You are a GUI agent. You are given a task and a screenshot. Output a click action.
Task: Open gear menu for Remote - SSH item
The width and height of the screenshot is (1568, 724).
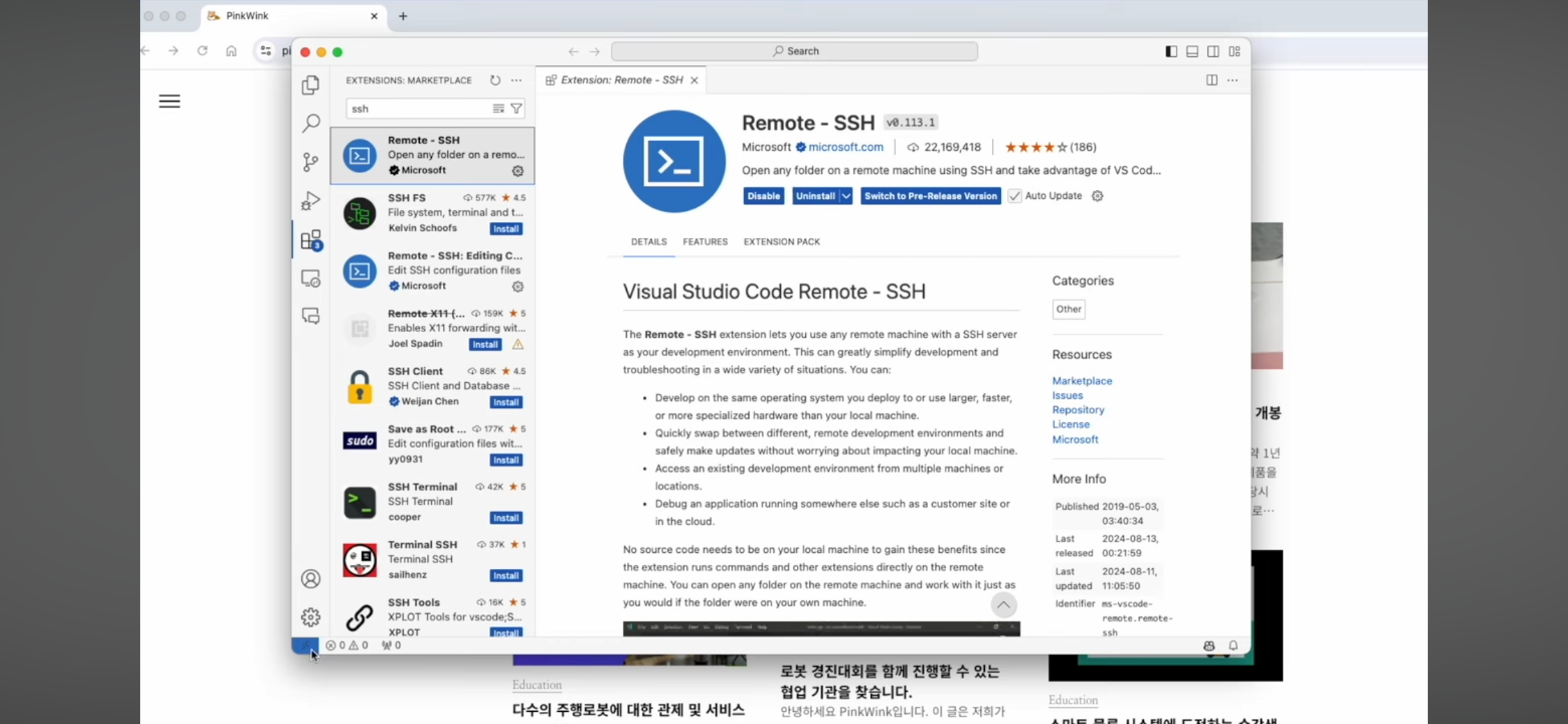518,171
